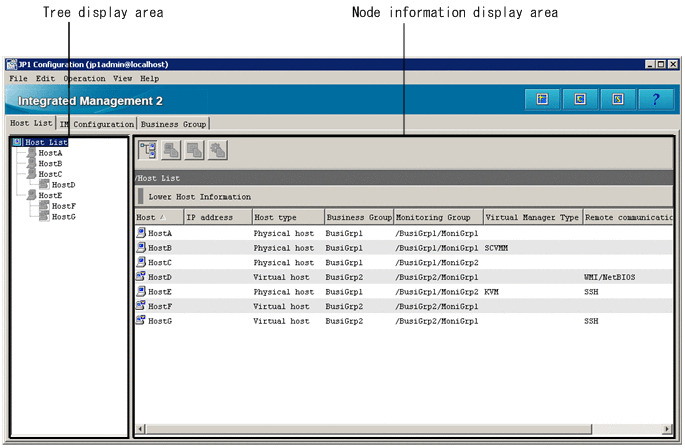Click the first blue button in the header bar

pyautogui.click(x=541, y=99)
